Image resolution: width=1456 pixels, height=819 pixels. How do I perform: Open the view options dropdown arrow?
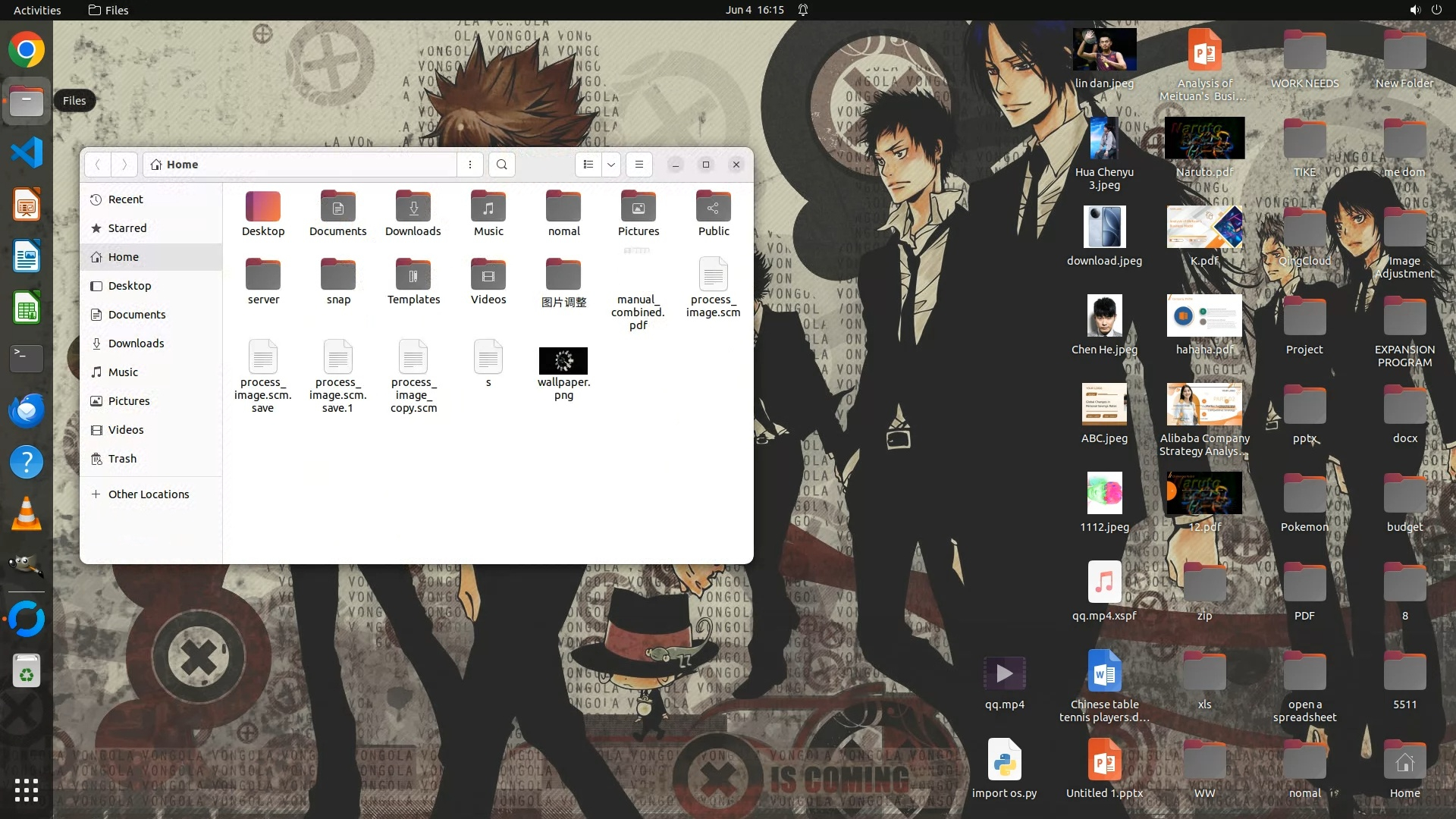[x=611, y=165]
